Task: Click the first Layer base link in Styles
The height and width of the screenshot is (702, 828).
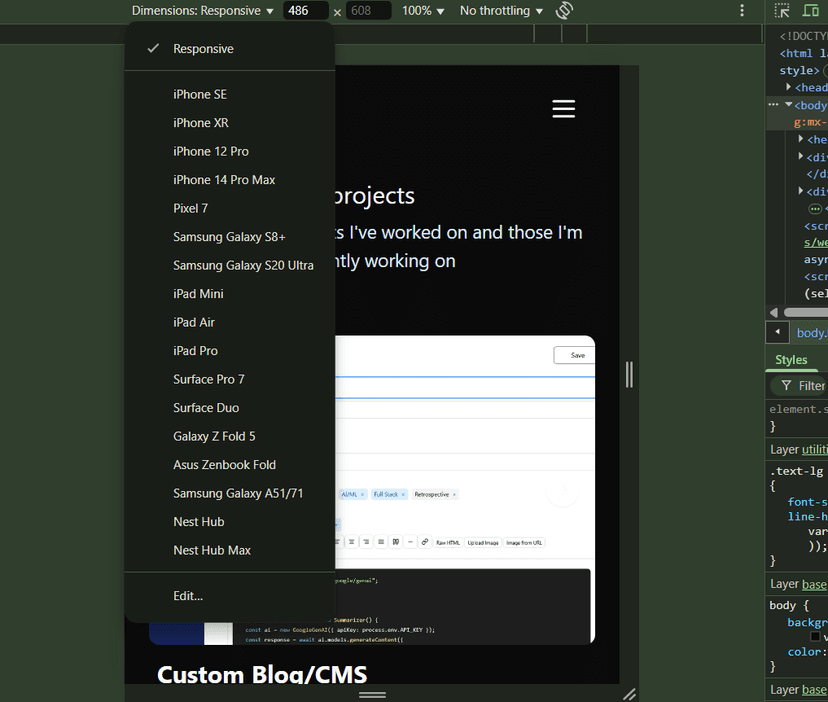Action: coord(814,584)
